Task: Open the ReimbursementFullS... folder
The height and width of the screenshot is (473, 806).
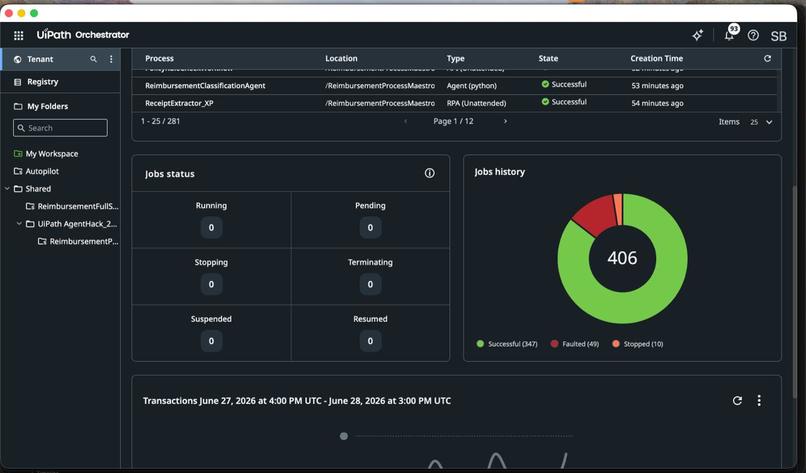Action: pyautogui.click(x=77, y=206)
